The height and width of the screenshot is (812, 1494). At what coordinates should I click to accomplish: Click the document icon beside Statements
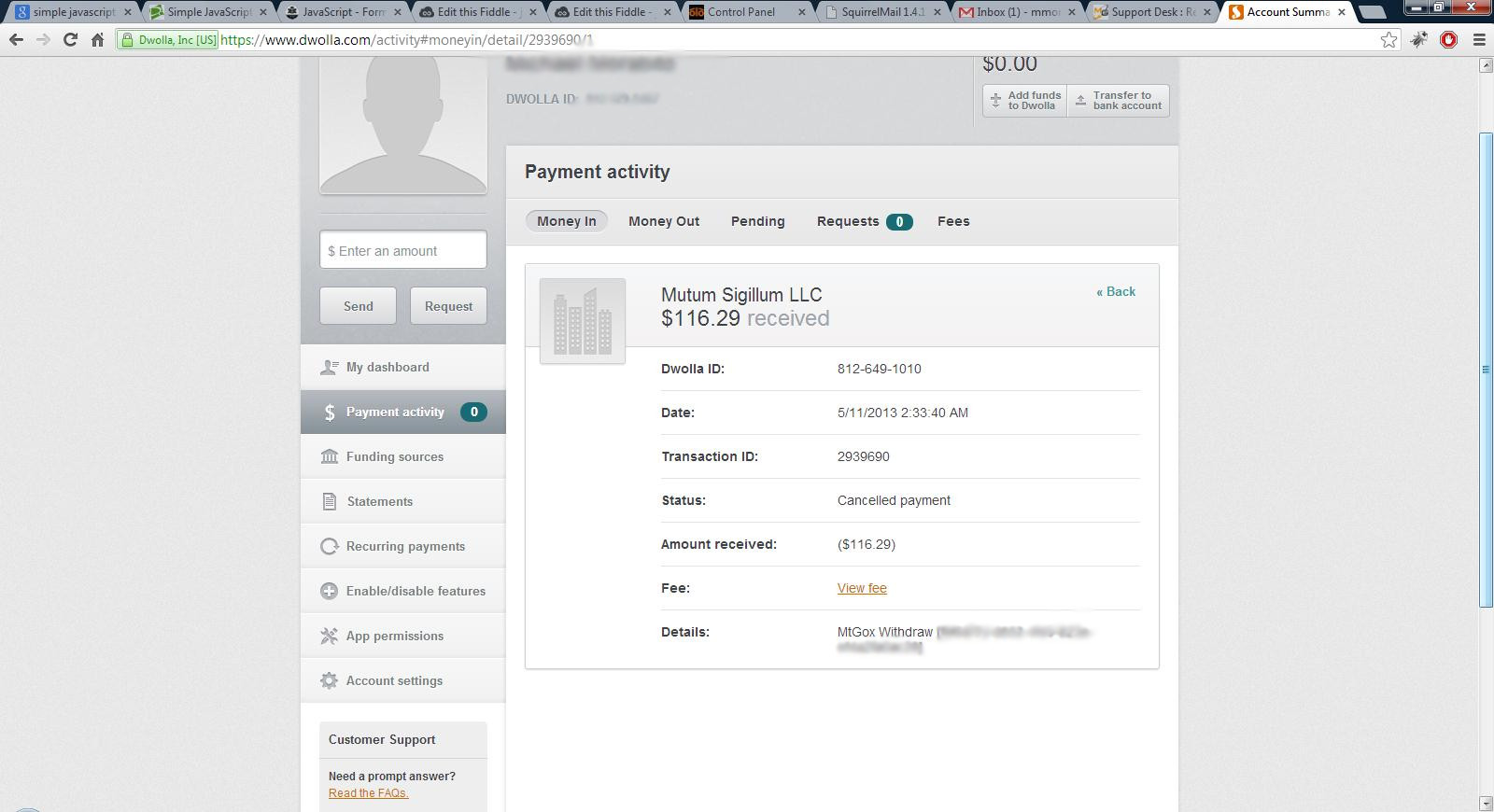click(329, 501)
